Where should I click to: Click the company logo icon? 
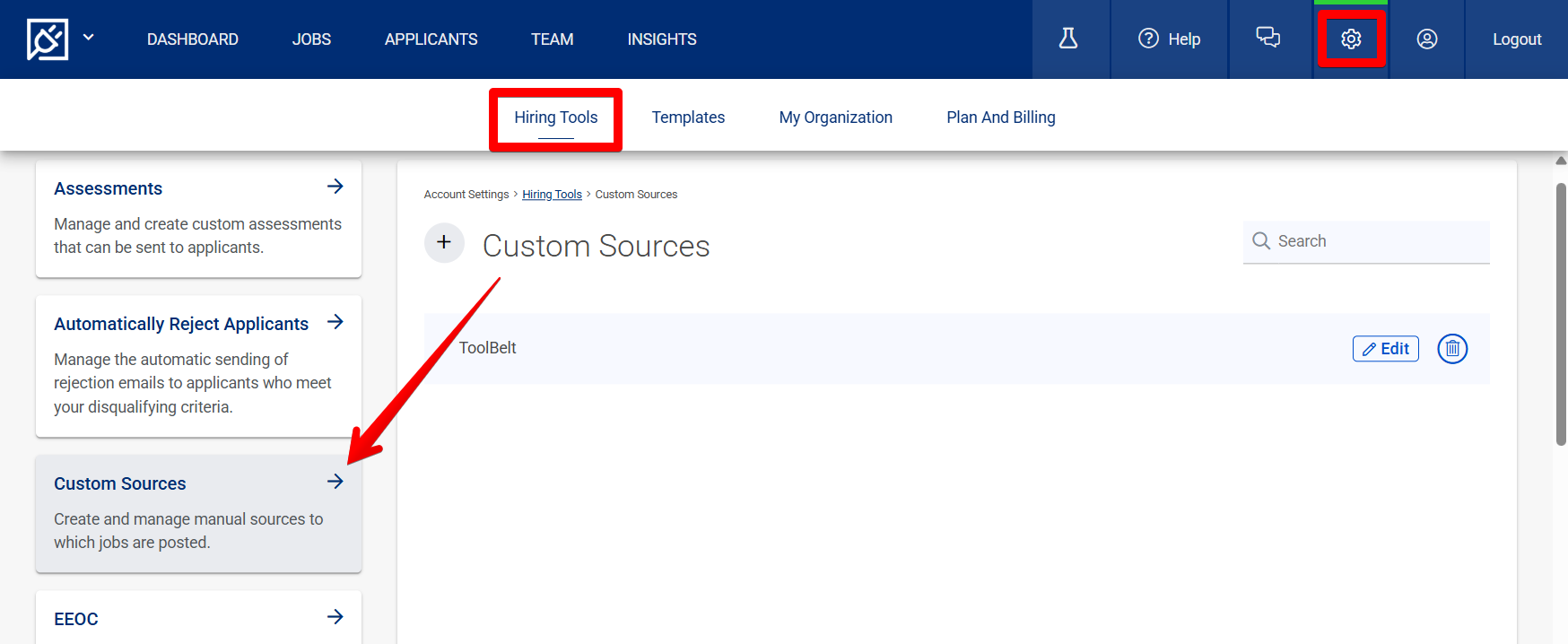click(x=48, y=39)
